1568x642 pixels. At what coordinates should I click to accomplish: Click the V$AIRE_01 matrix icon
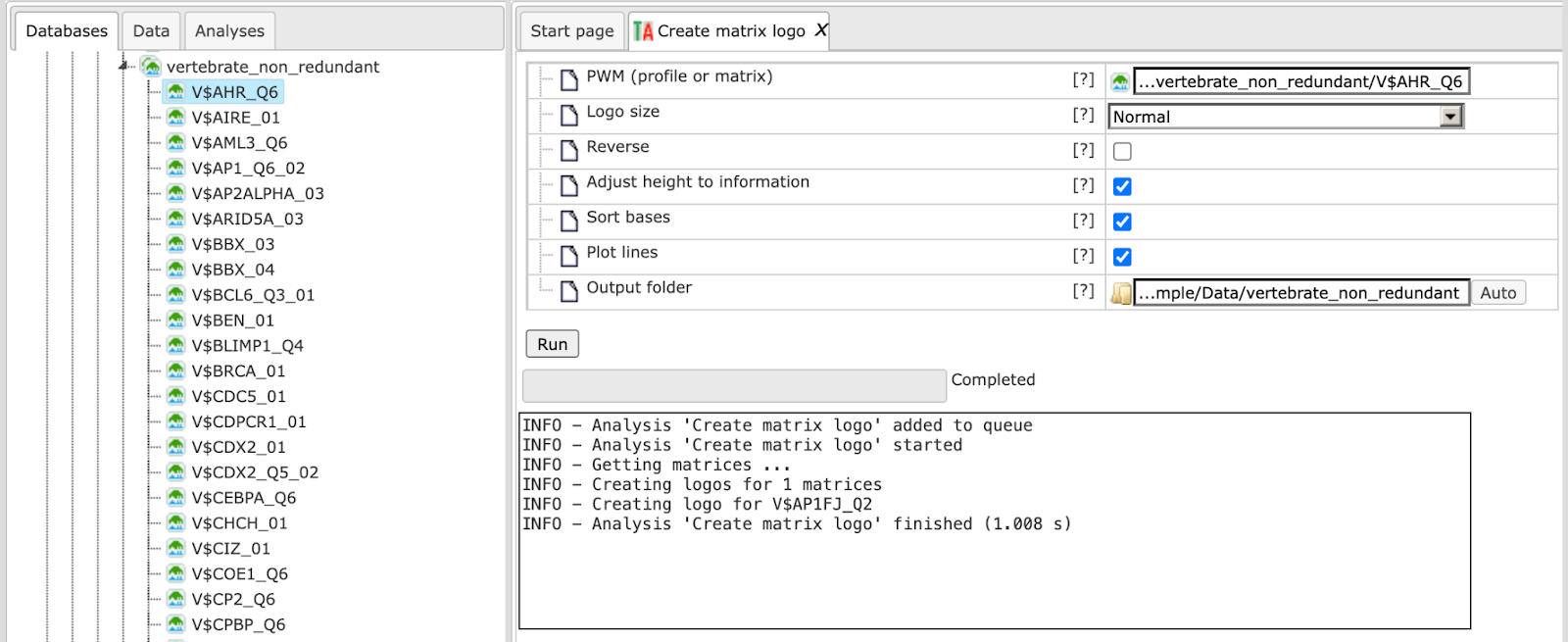coord(176,117)
